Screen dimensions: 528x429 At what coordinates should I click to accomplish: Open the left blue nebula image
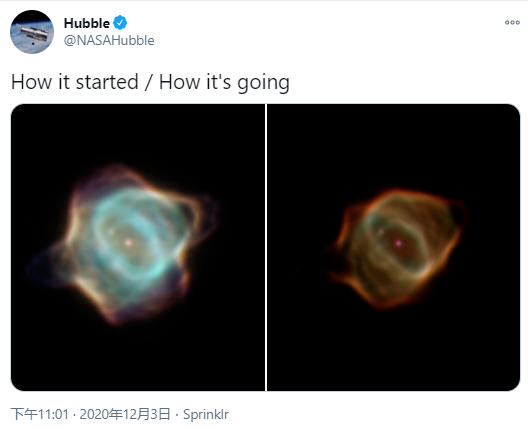click(138, 248)
